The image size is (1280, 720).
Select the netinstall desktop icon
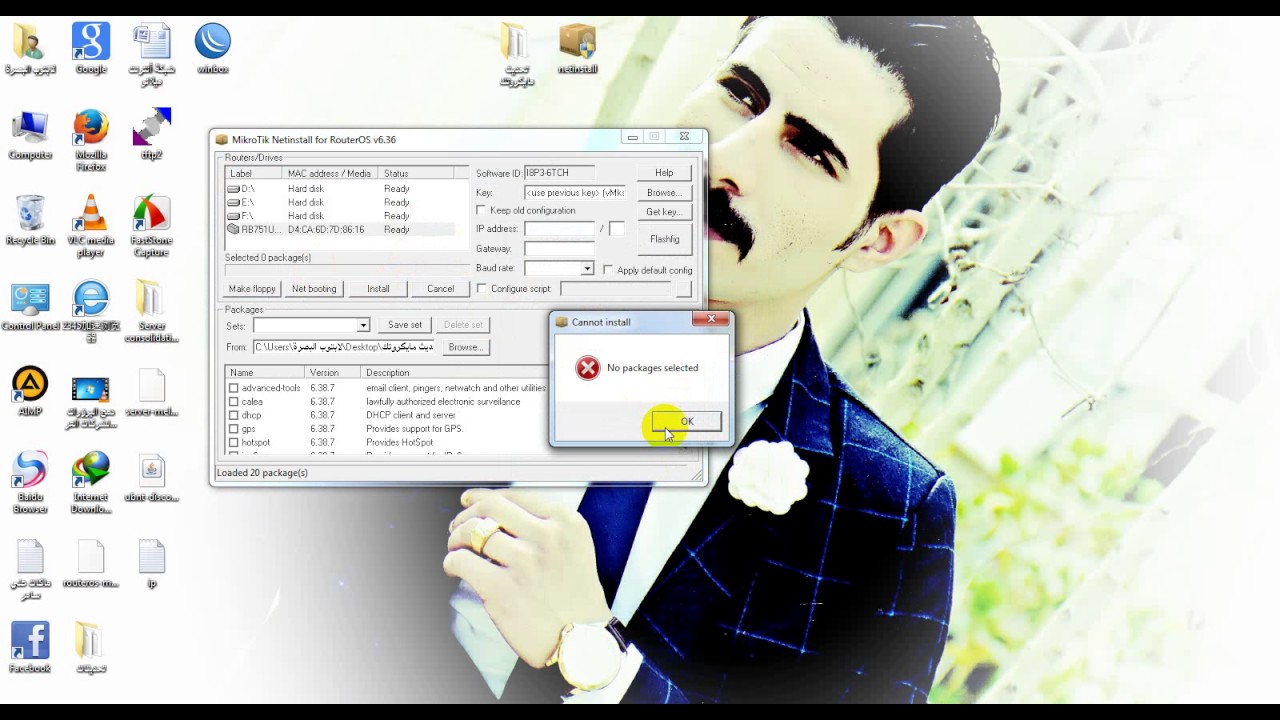[x=578, y=50]
